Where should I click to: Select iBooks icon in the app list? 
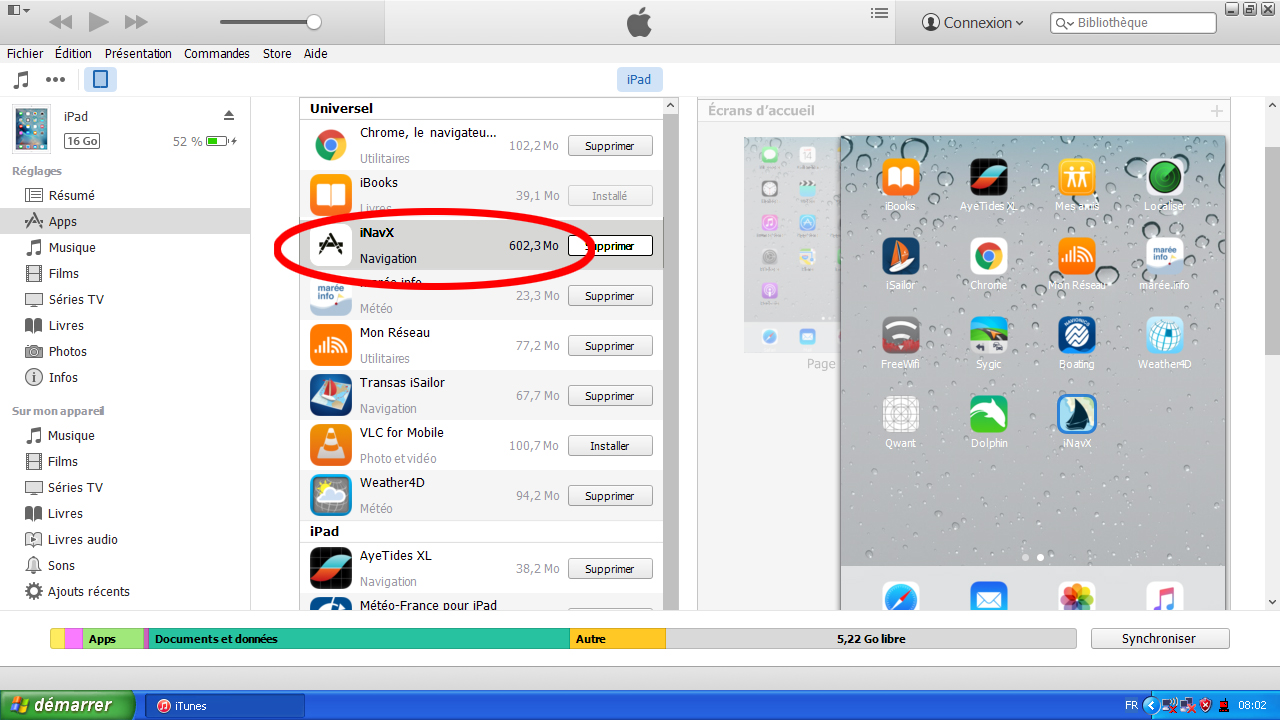[330, 196]
